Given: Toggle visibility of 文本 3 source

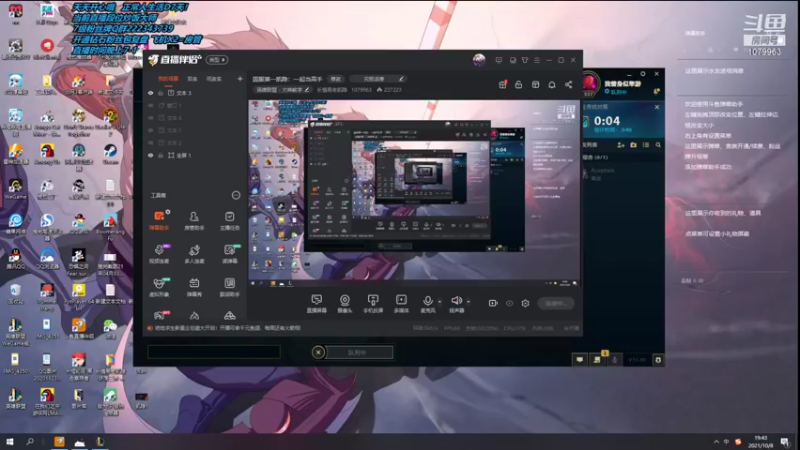Looking at the screenshot, I should click(x=151, y=93).
